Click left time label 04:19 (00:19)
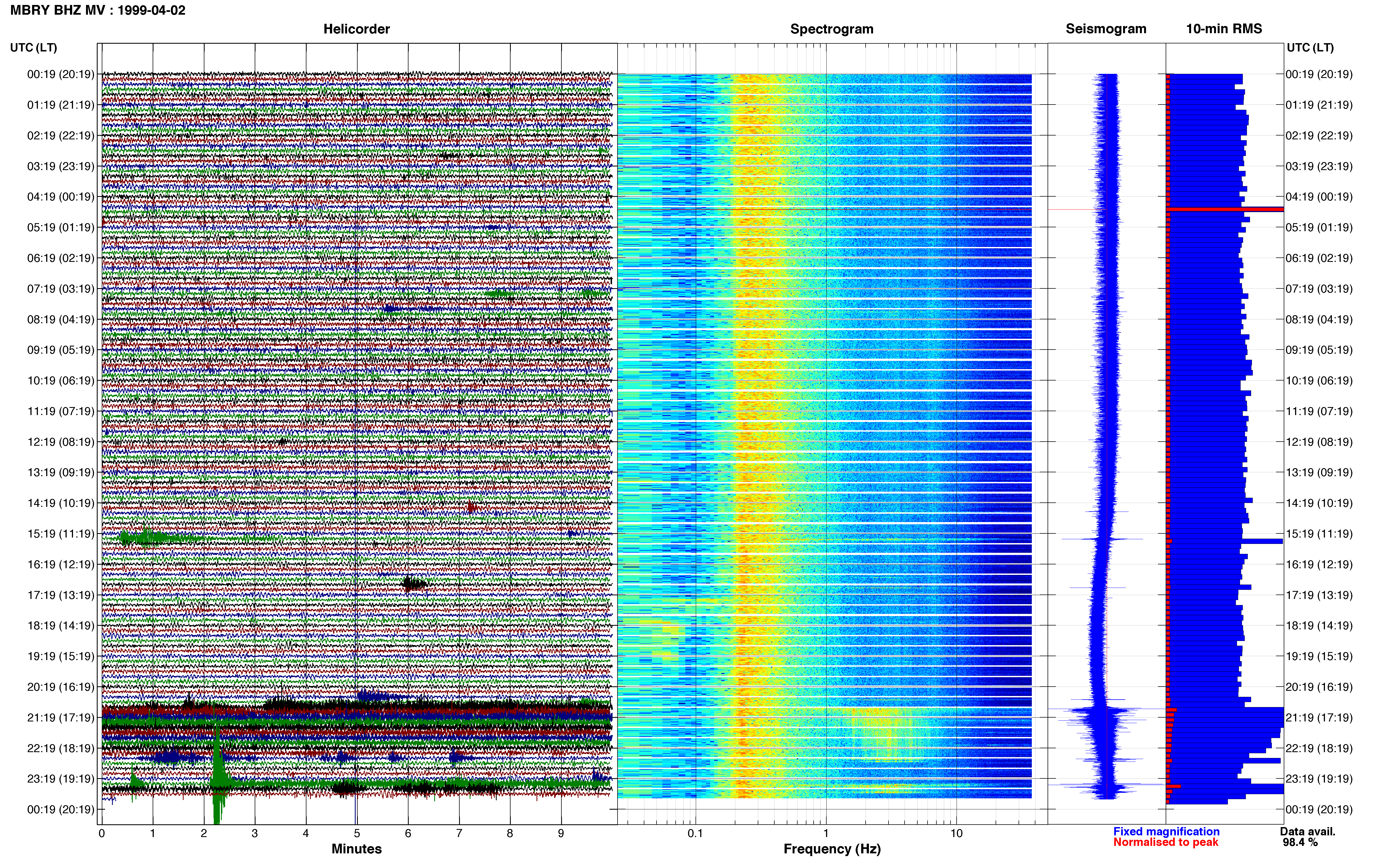 coord(61,197)
